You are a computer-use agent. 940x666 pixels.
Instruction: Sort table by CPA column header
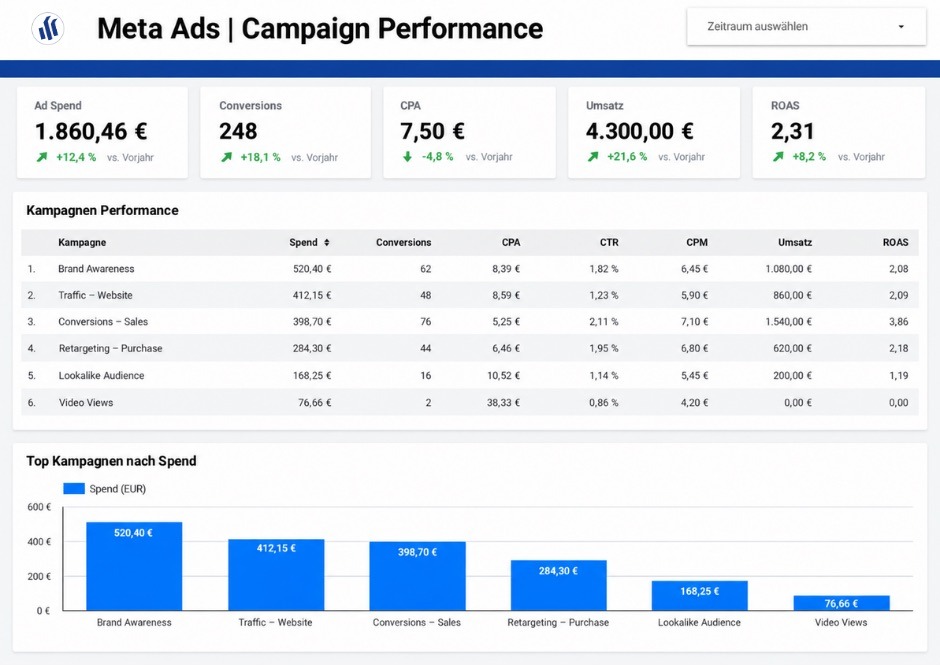(511, 243)
